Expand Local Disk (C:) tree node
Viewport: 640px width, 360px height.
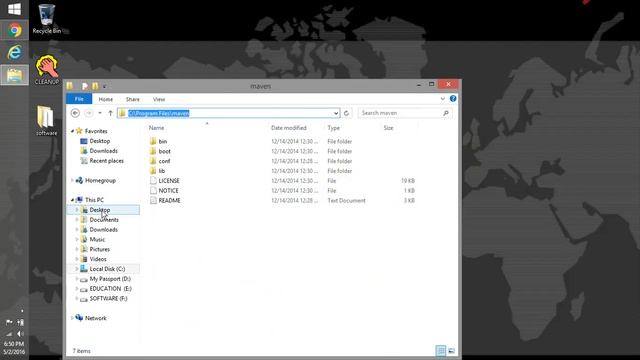click(x=76, y=269)
